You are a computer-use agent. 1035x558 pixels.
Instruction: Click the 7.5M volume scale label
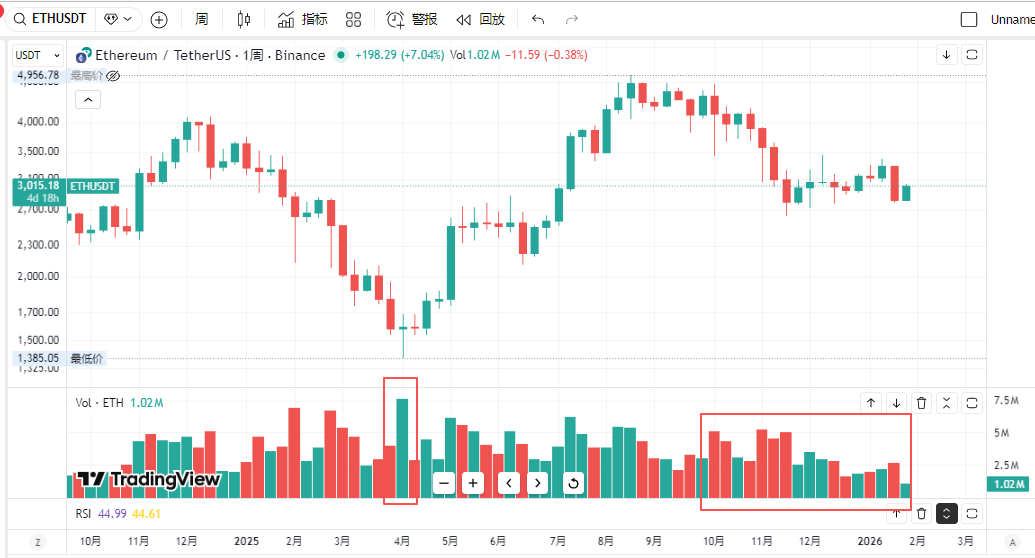(1006, 401)
